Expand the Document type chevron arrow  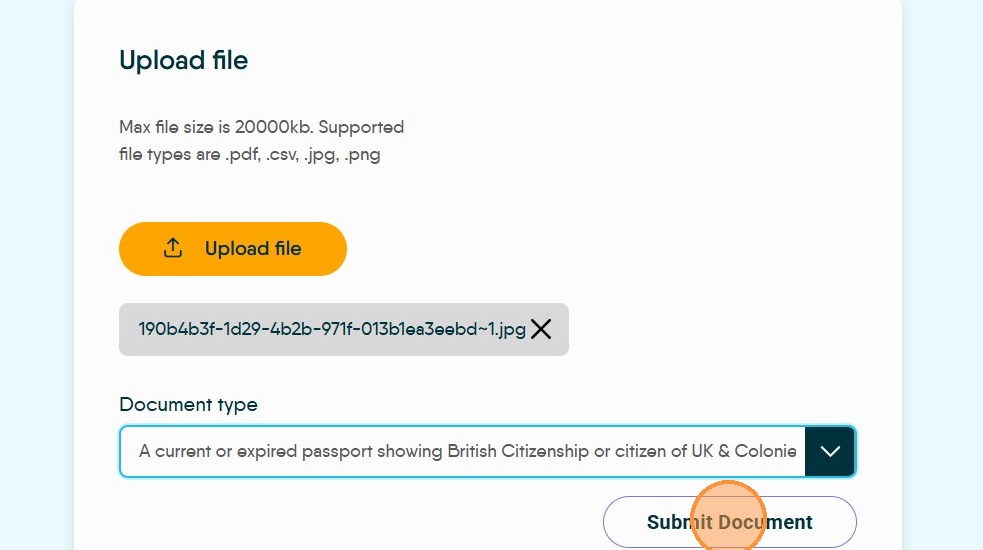click(830, 451)
